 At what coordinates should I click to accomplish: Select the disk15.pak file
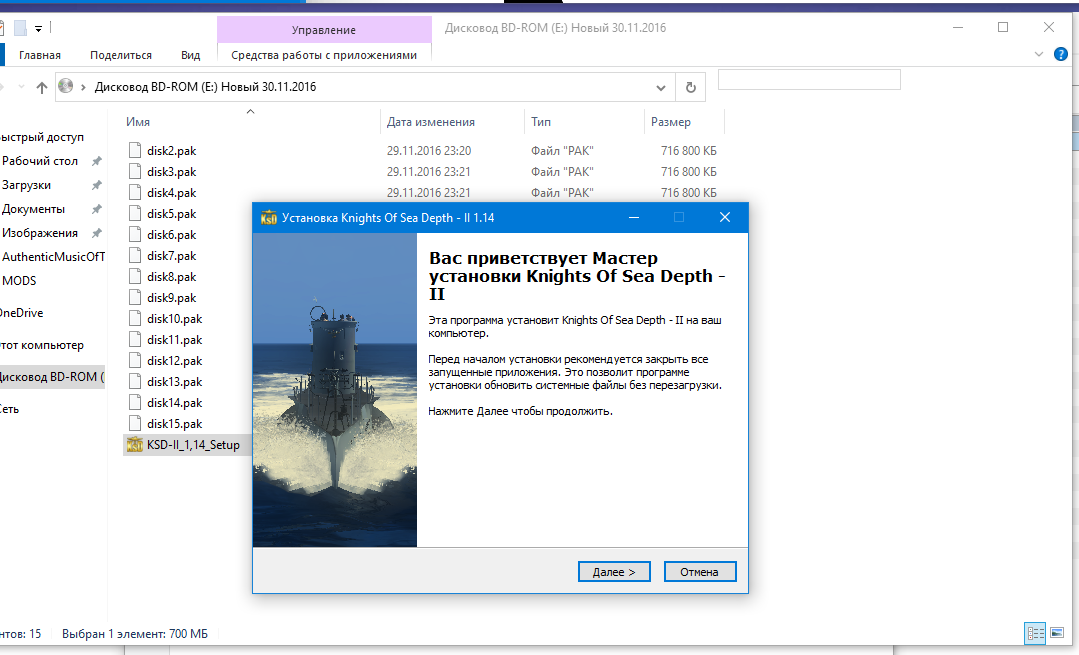click(x=175, y=424)
